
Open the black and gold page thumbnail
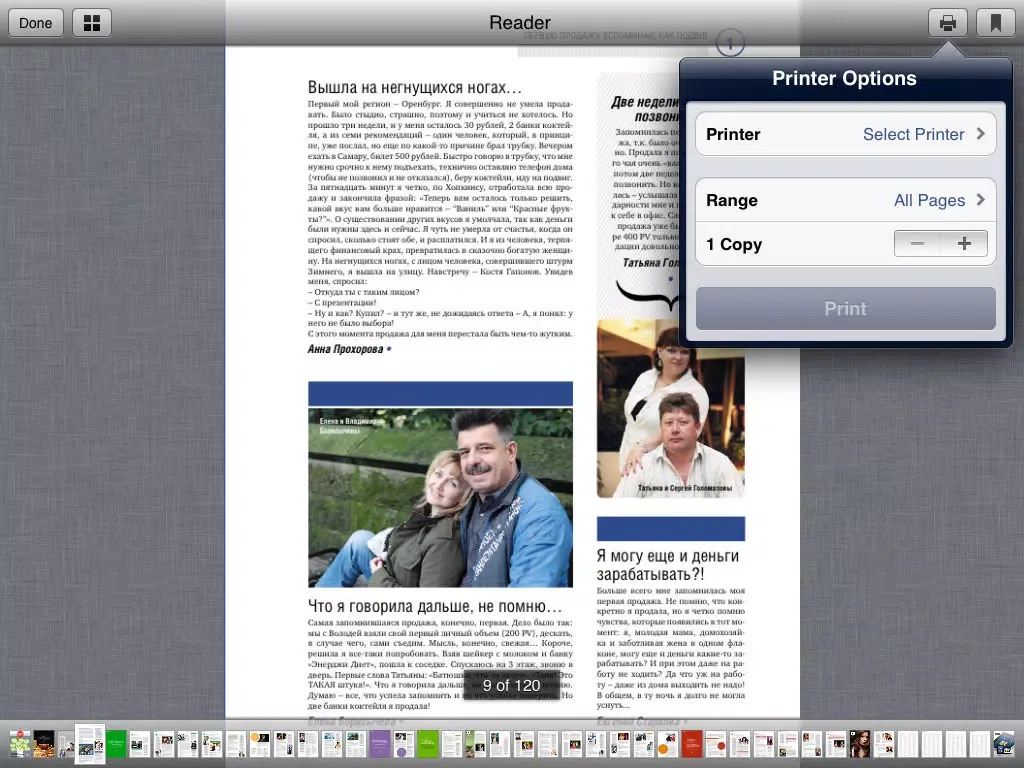click(x=44, y=744)
